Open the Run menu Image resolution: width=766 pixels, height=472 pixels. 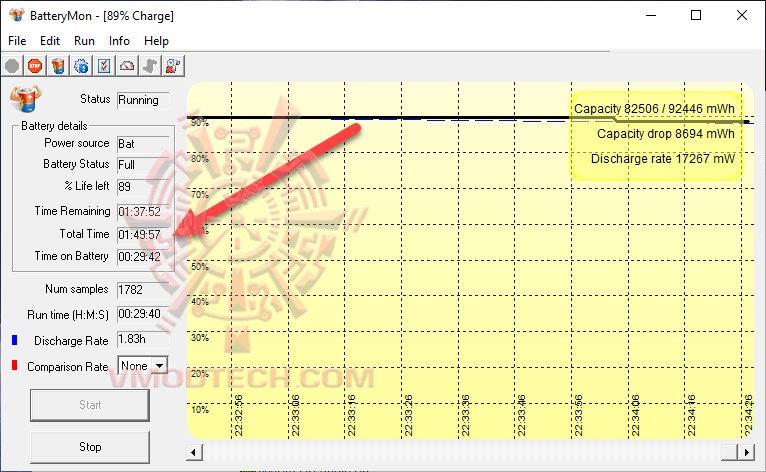pos(85,41)
